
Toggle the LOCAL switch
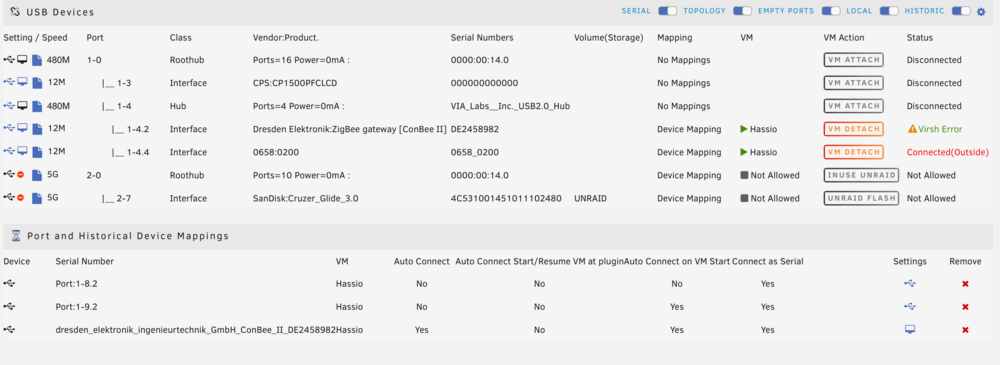(x=889, y=11)
